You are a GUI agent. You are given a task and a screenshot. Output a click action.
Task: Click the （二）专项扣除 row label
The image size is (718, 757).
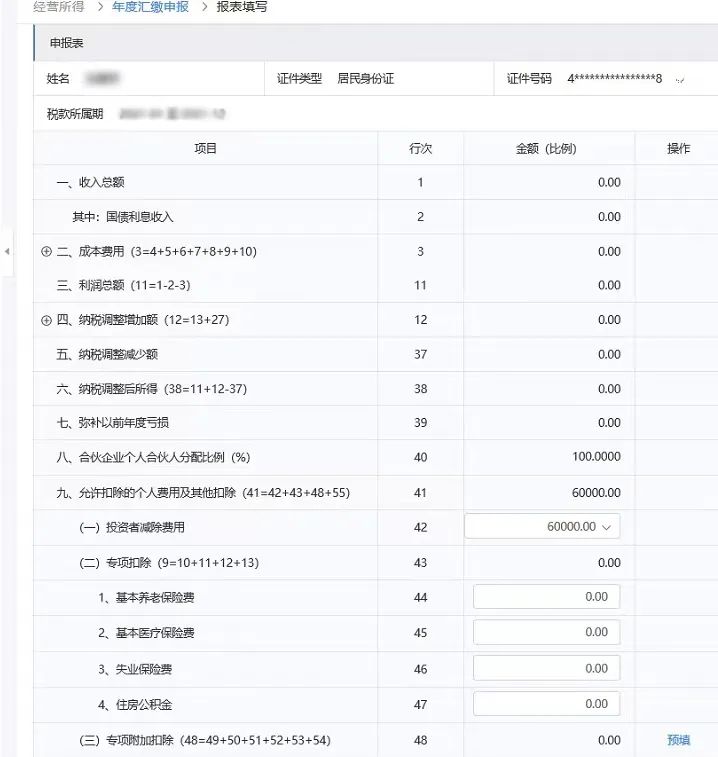[x=169, y=563]
